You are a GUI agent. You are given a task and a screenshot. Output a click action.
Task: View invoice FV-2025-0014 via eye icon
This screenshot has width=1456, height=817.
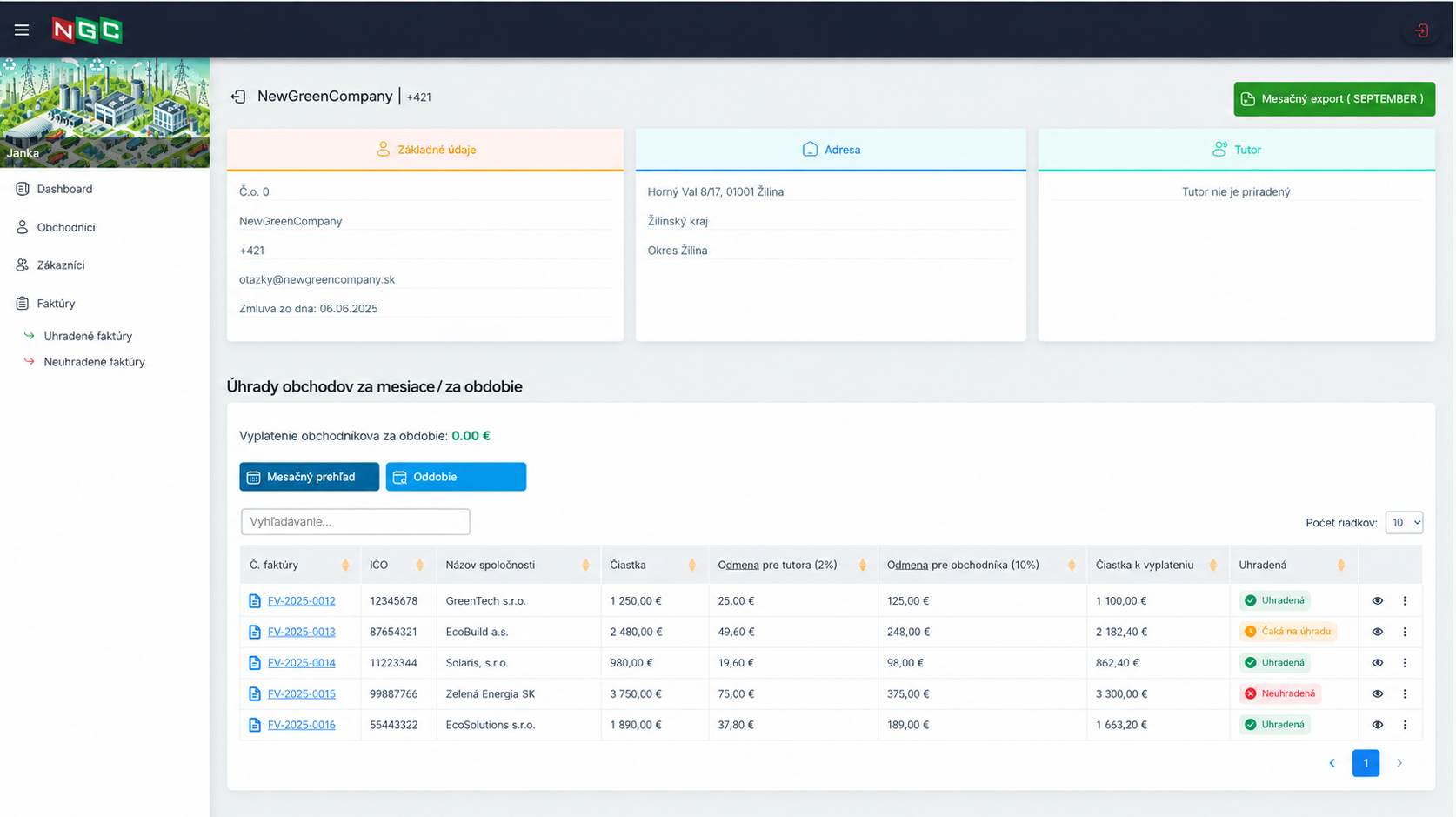pos(1378,663)
